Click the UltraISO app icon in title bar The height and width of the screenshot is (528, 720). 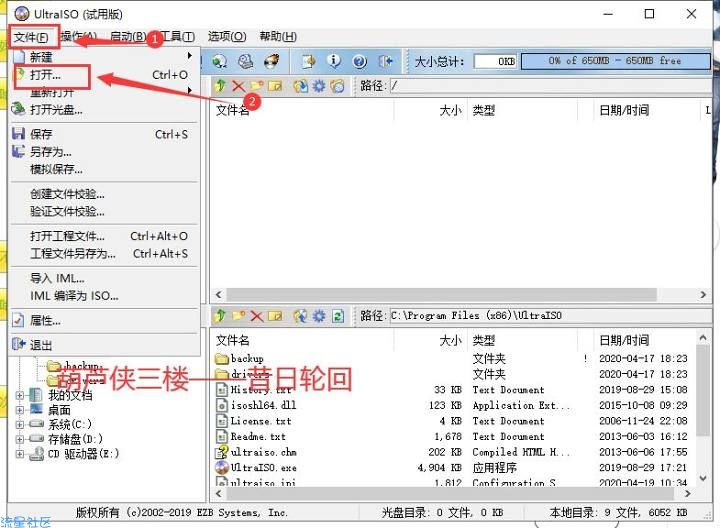[x=22, y=14]
